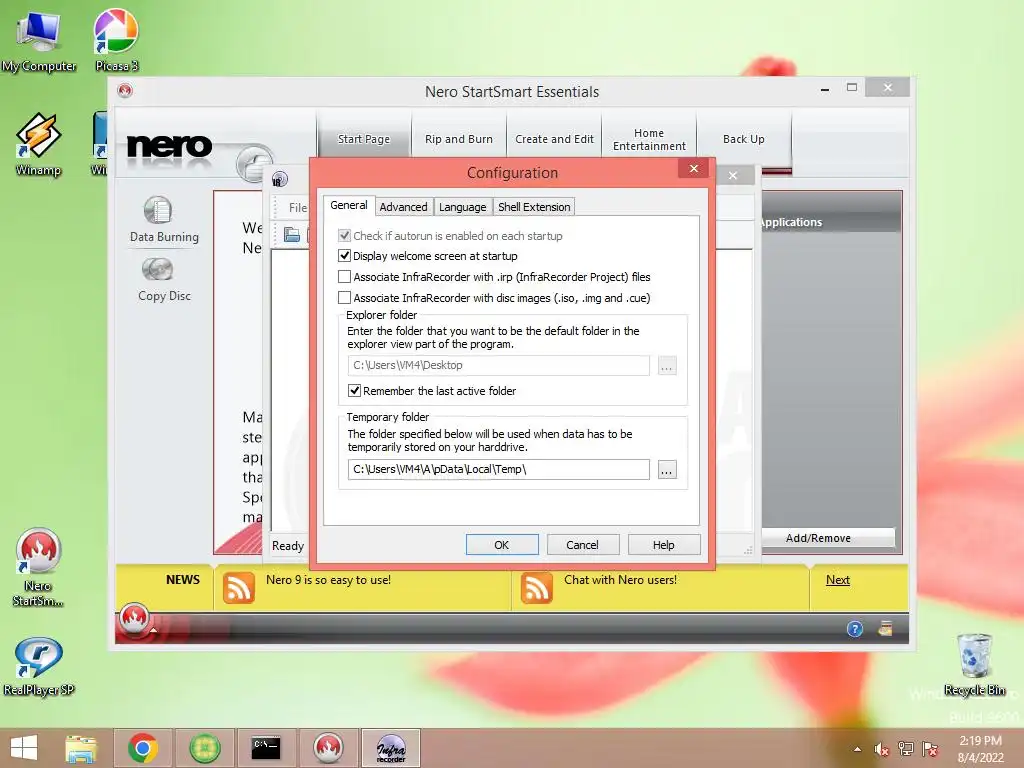This screenshot has width=1024, height=768.
Task: Switch to InfraRecorder taskbar icon
Action: coord(391,748)
